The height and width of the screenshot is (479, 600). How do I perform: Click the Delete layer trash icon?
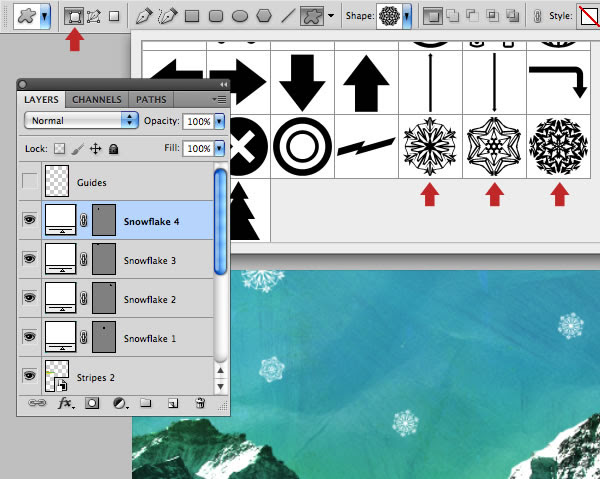point(200,403)
